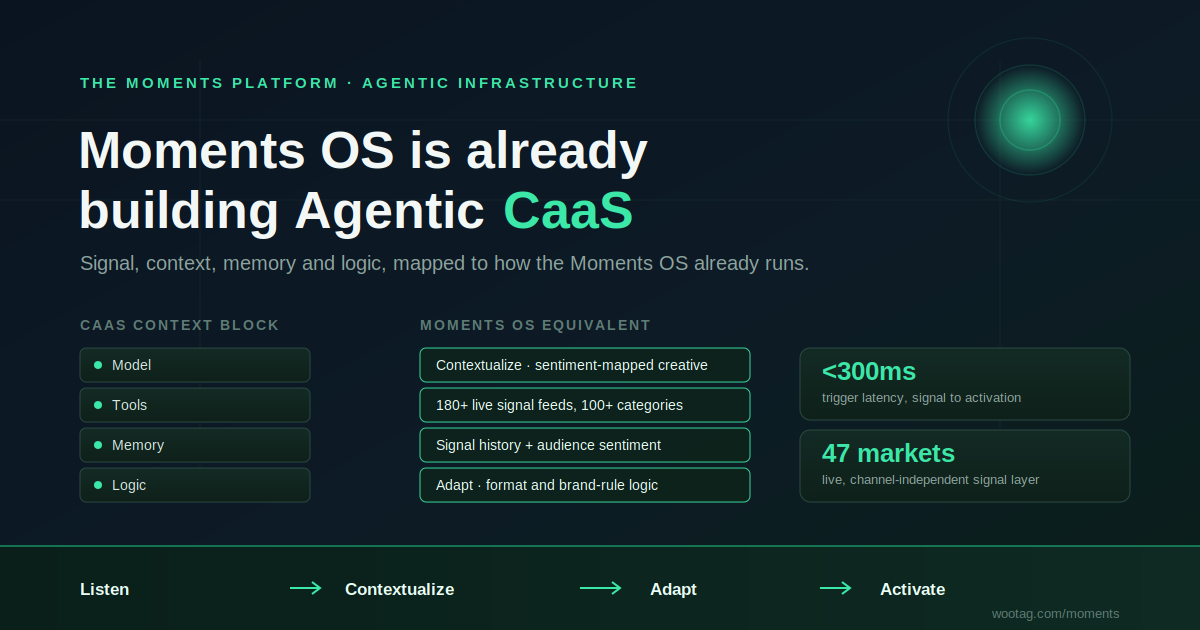Click the 'Moments OS is already' headline line
Image resolution: width=1200 pixels, height=630 pixels.
(x=363, y=151)
